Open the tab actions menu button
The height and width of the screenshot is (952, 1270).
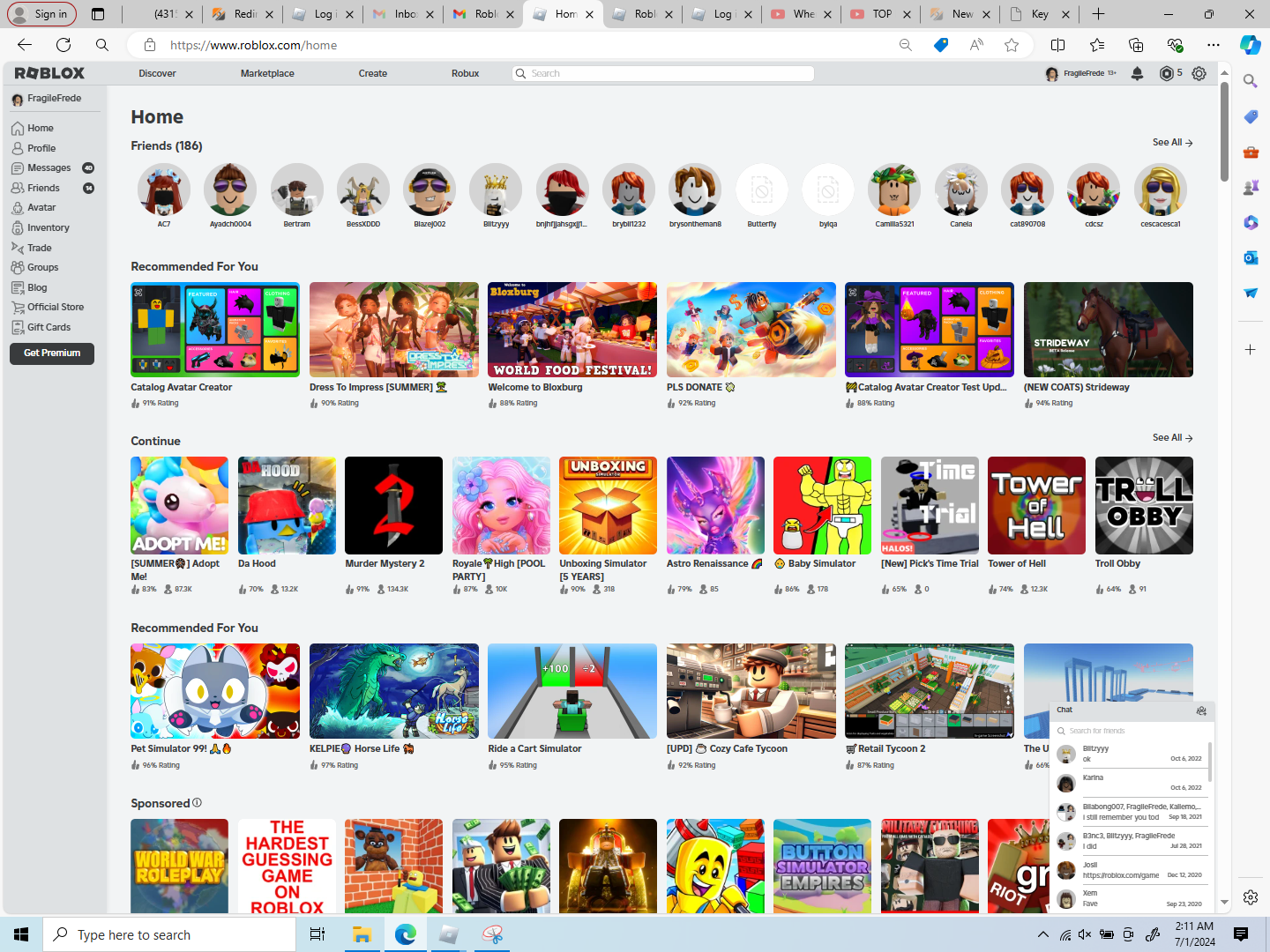click(x=98, y=14)
